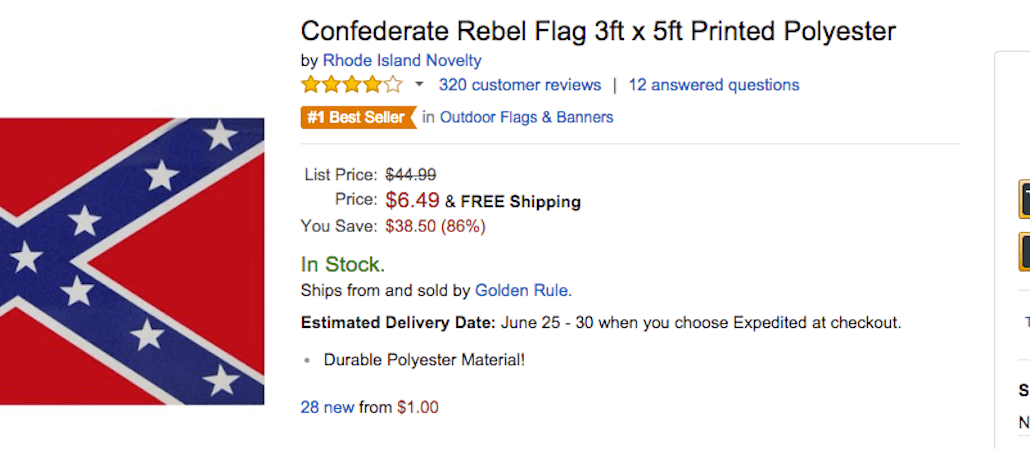Click the upper yellow button at right edge
The width and height of the screenshot is (1030, 449).
pos(1023,199)
